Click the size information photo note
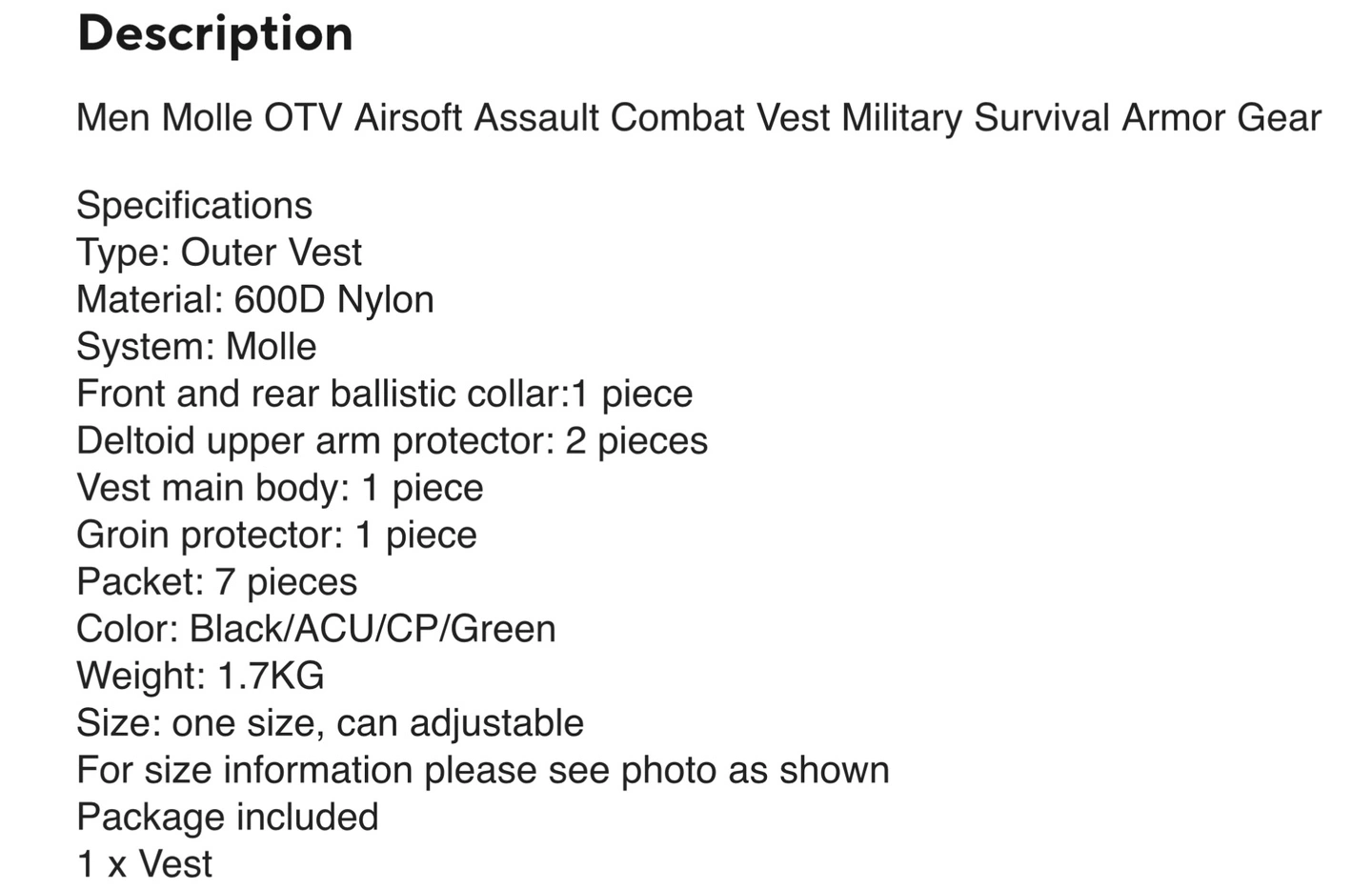Viewport: 1372px width, 890px height. pos(482,770)
